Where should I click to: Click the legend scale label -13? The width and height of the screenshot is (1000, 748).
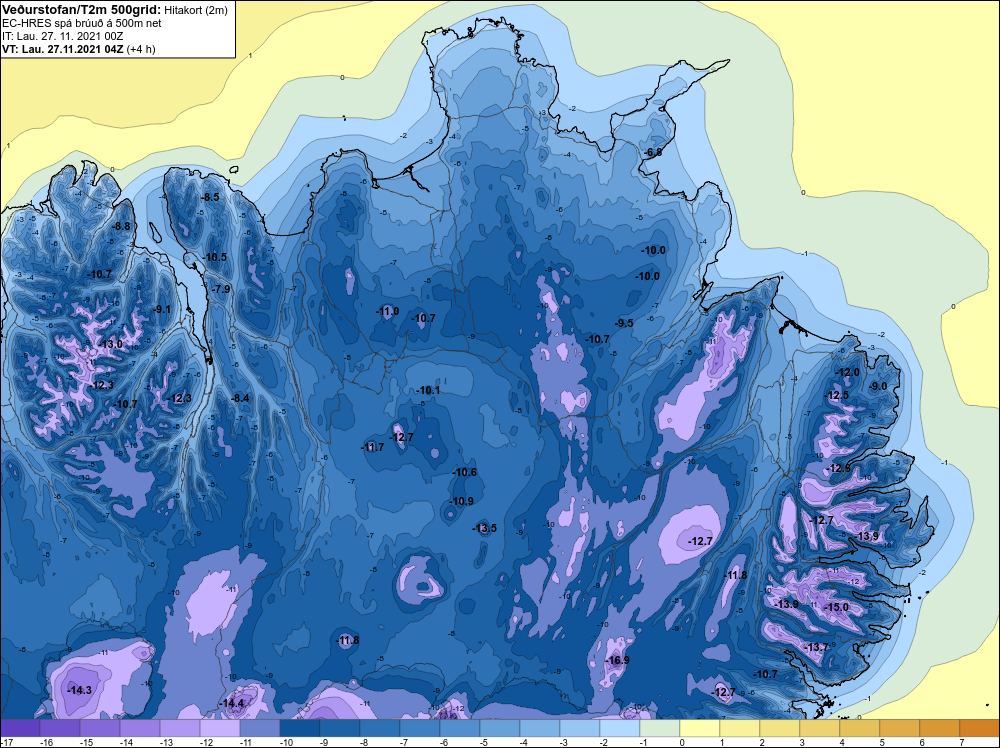point(165,742)
